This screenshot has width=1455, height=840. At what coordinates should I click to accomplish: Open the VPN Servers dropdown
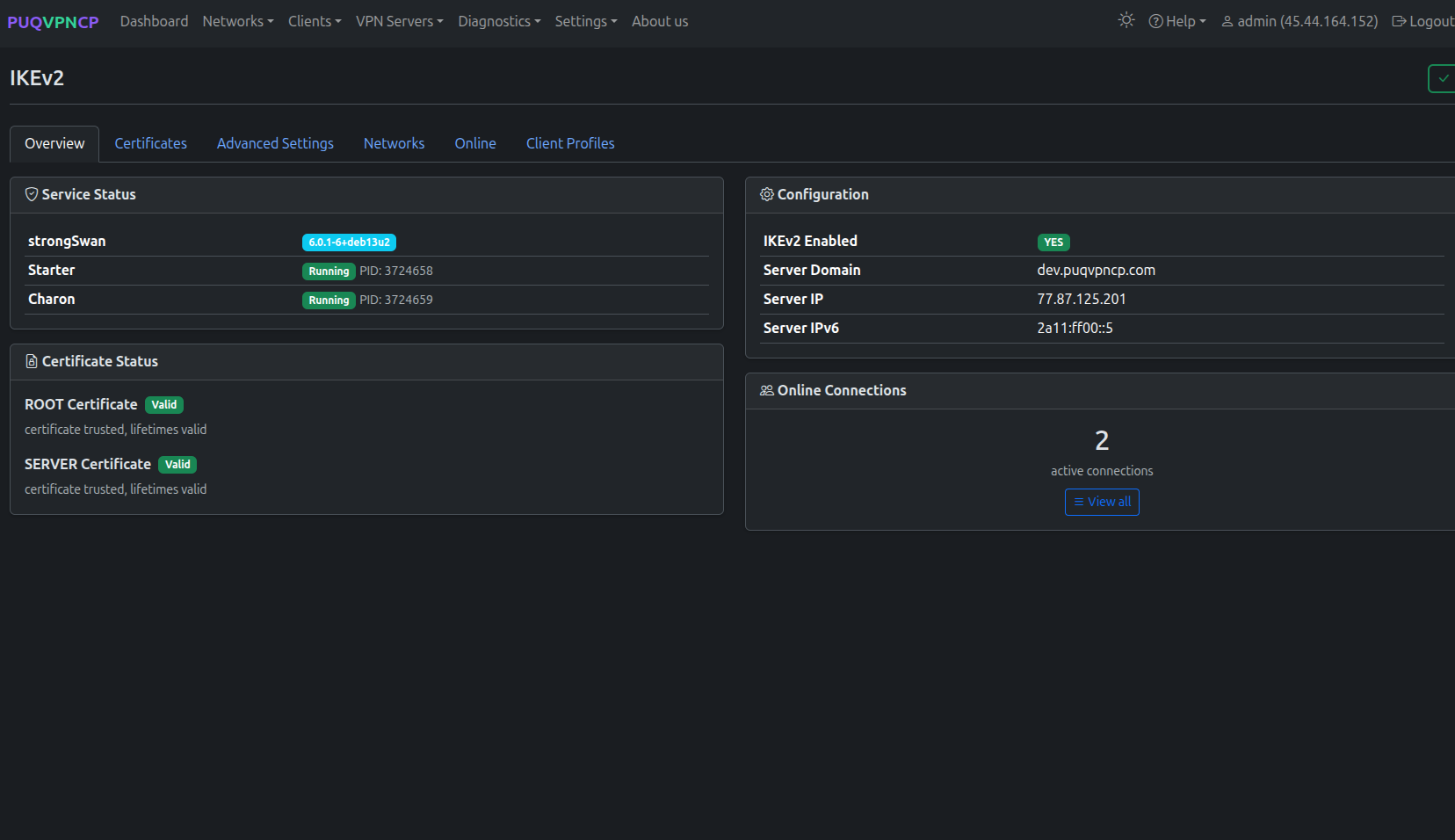(x=400, y=21)
